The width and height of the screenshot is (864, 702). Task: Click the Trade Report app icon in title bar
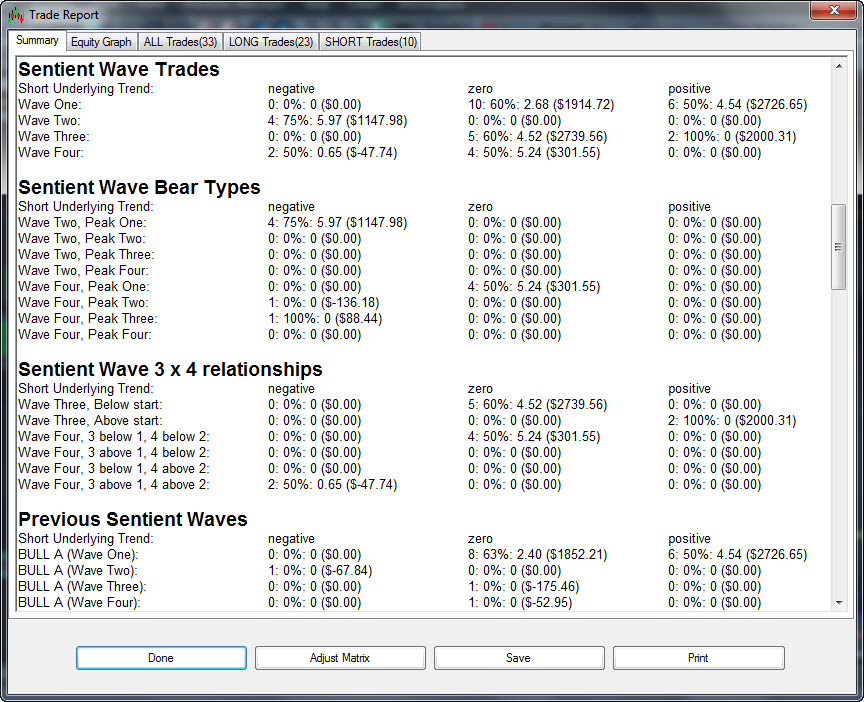[16, 15]
